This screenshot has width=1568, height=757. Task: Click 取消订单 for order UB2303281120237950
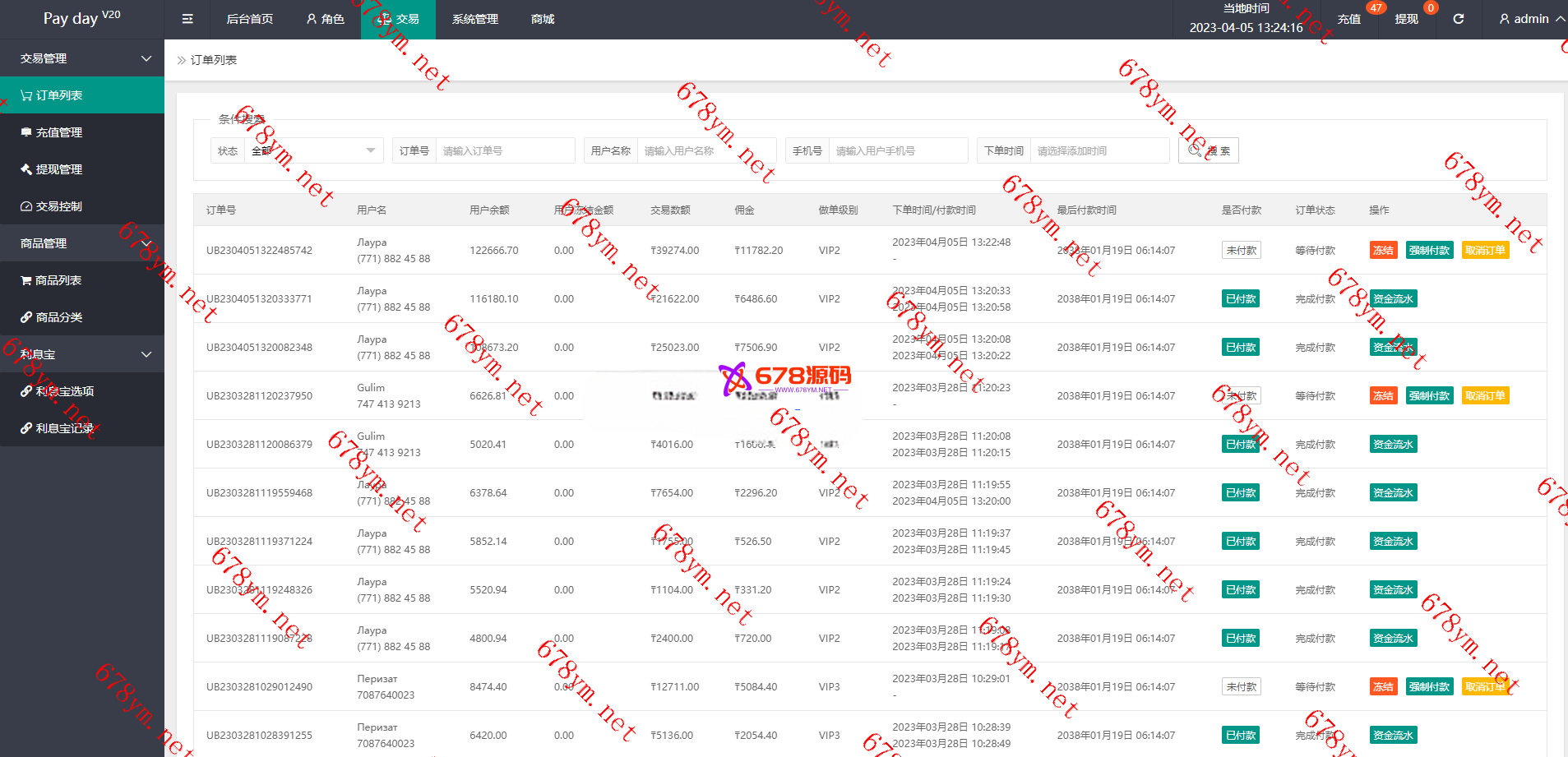(1485, 396)
